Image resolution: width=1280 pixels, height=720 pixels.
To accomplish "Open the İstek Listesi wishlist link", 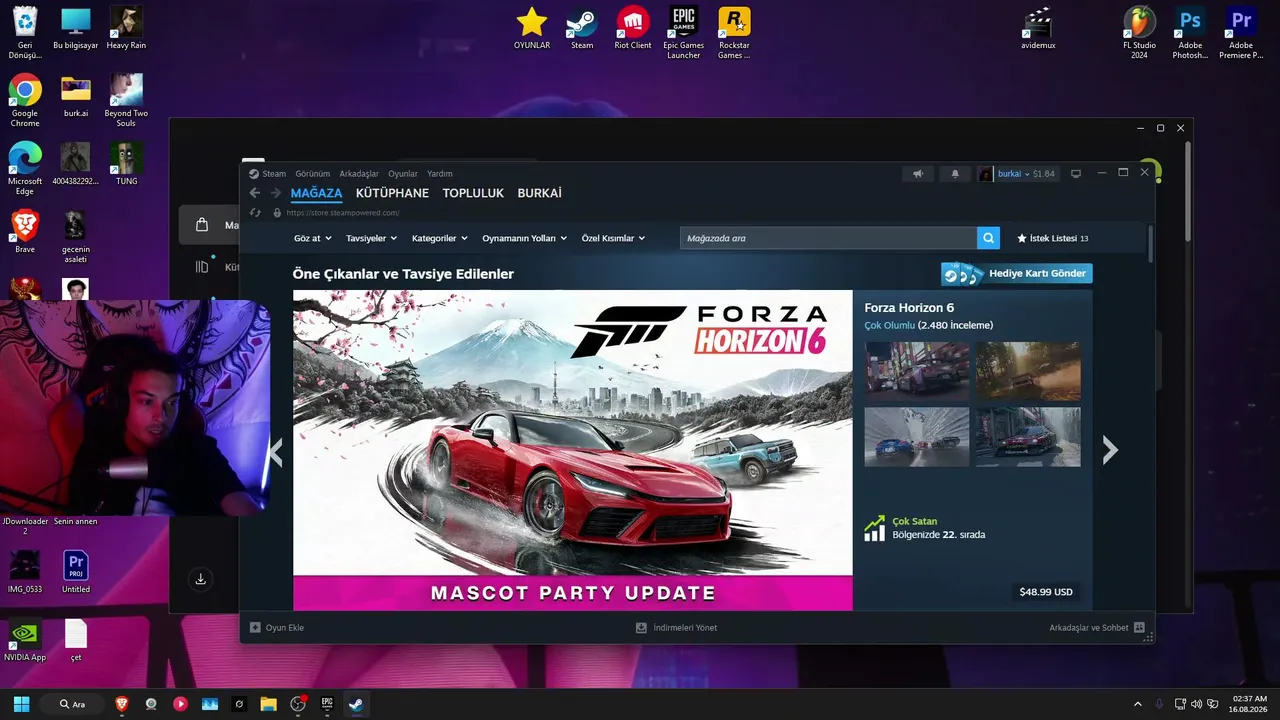I will point(1052,238).
